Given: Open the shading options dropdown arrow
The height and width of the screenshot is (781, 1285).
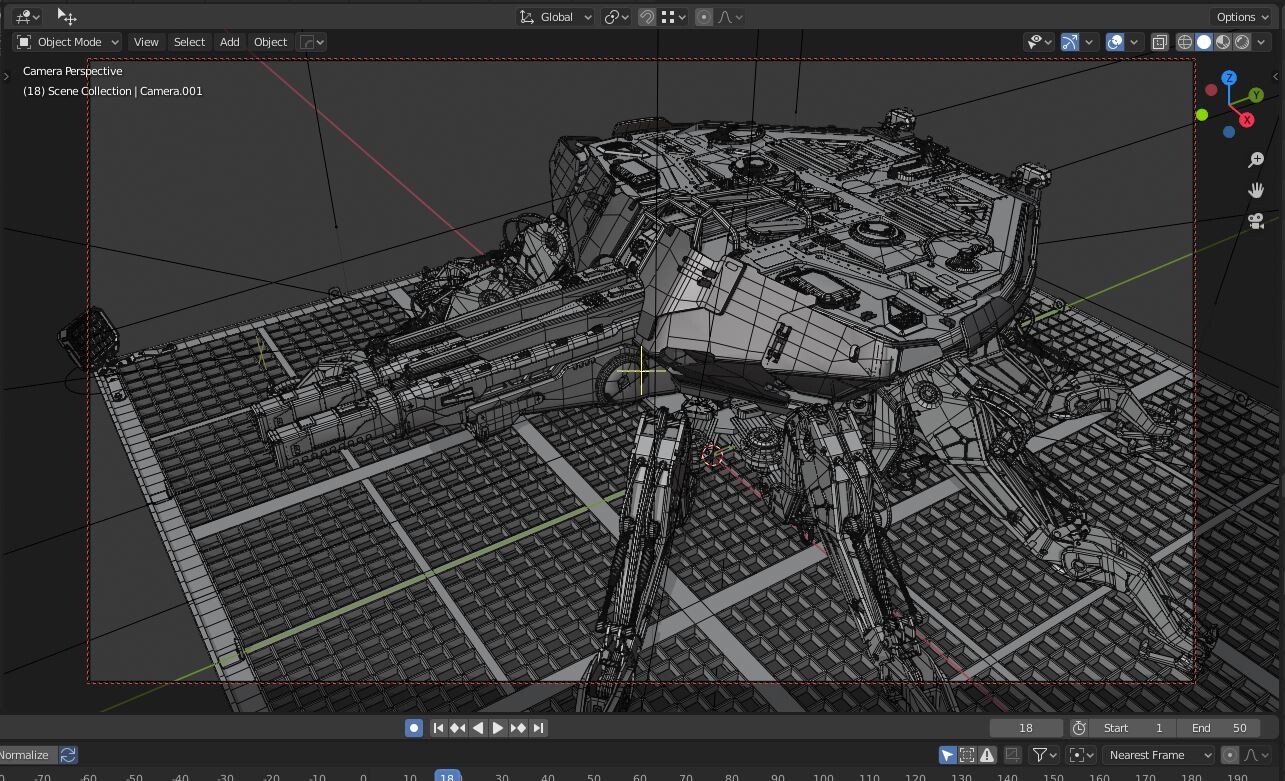Looking at the screenshot, I should [x=1263, y=42].
